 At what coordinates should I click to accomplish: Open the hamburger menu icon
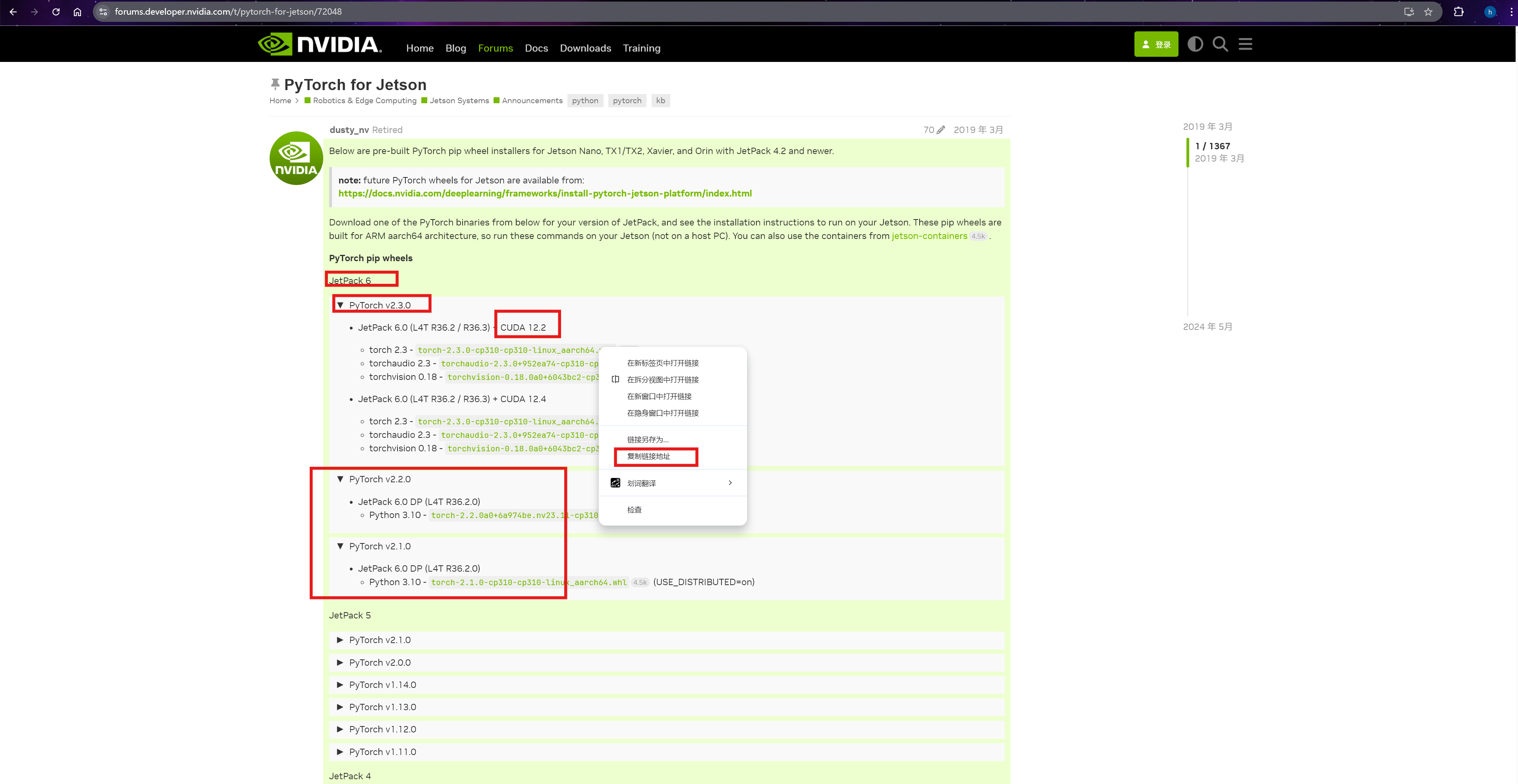tap(1245, 44)
